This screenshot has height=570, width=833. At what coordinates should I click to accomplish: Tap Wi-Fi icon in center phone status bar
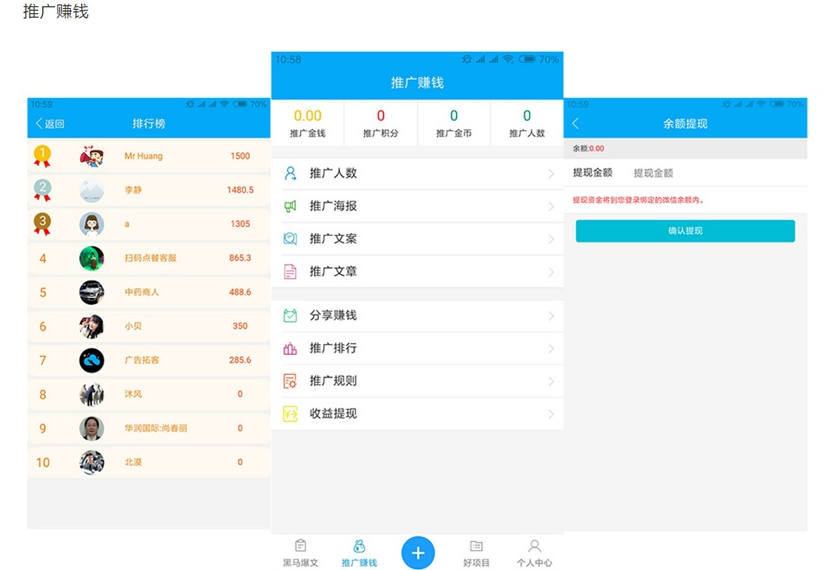(x=508, y=59)
